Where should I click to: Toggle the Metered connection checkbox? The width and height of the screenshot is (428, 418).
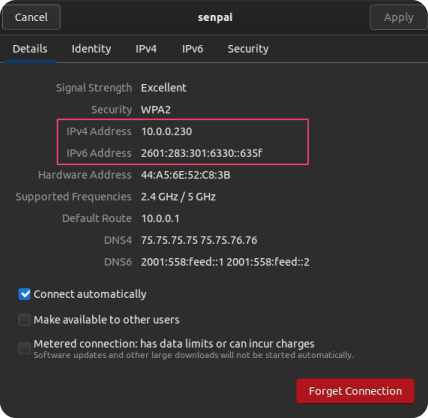click(x=24, y=348)
